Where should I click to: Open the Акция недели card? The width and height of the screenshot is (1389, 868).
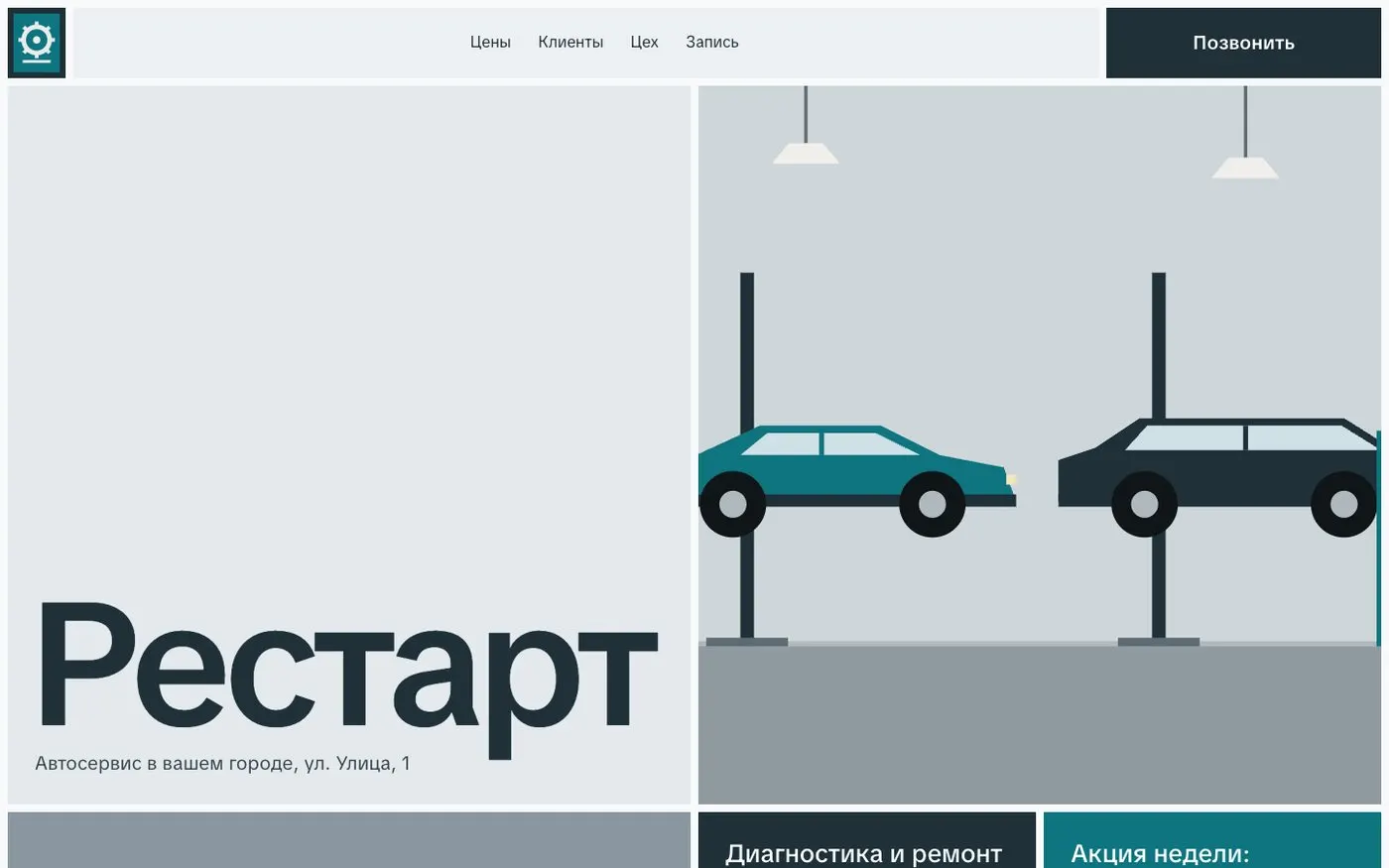[x=1211, y=840]
